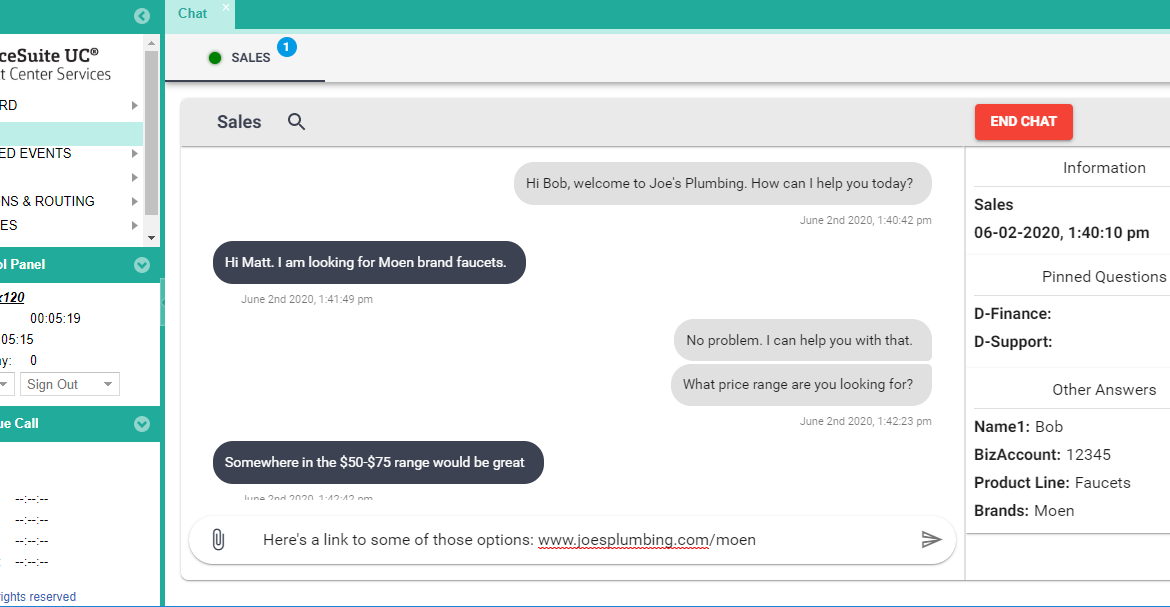Screen dimensions: 1170x607
Task: Collapse the Control Panel section
Action: [142, 265]
